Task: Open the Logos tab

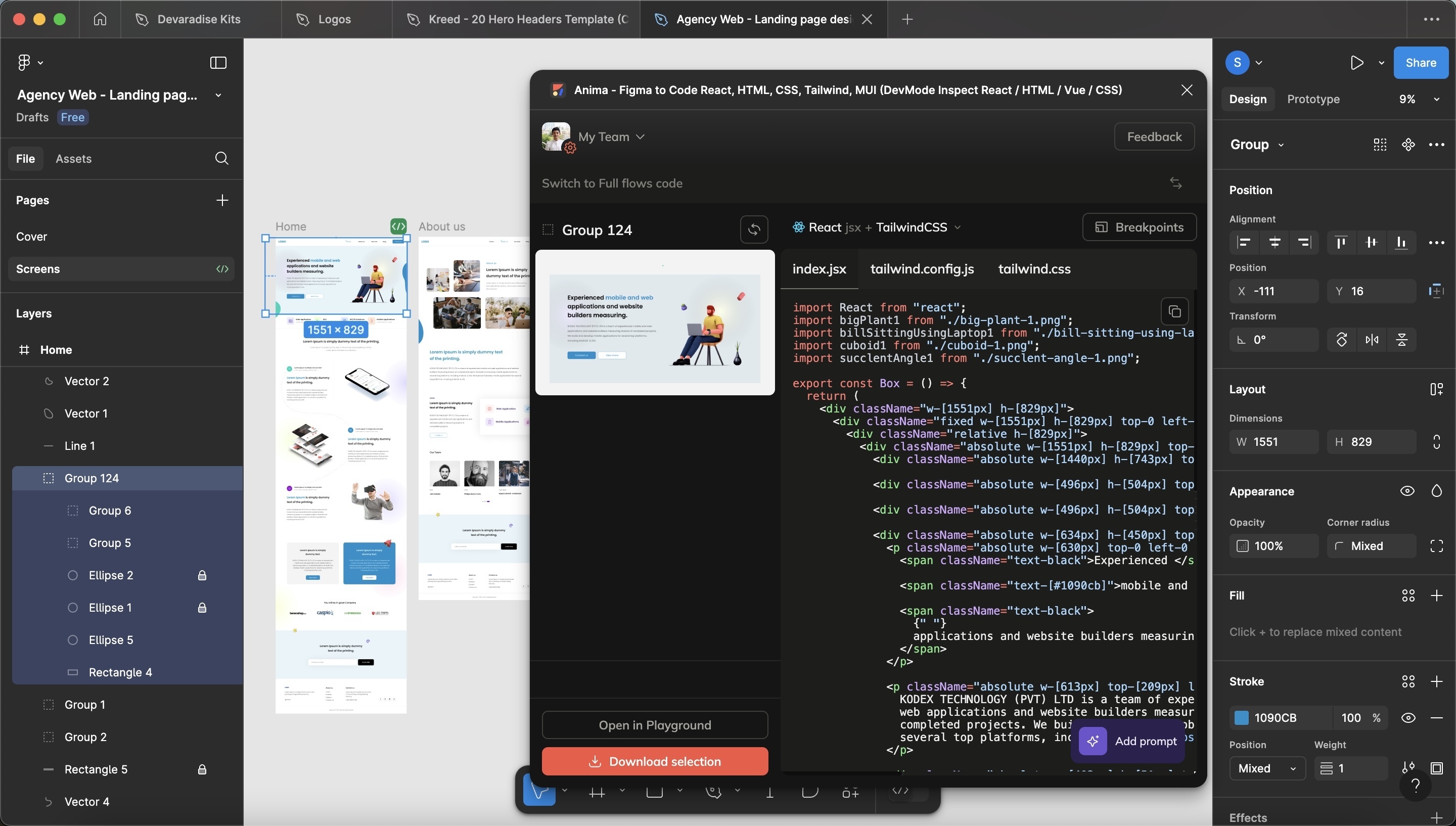Action: (336, 19)
